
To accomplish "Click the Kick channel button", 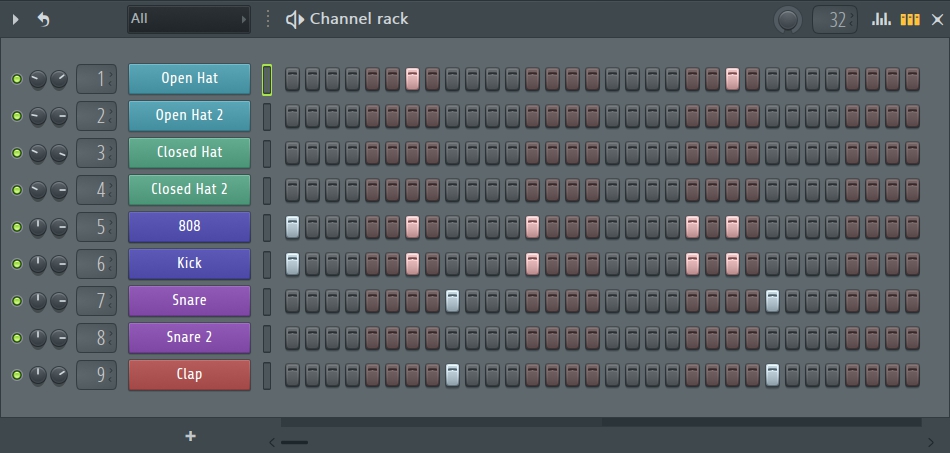I will pyautogui.click(x=189, y=263).
